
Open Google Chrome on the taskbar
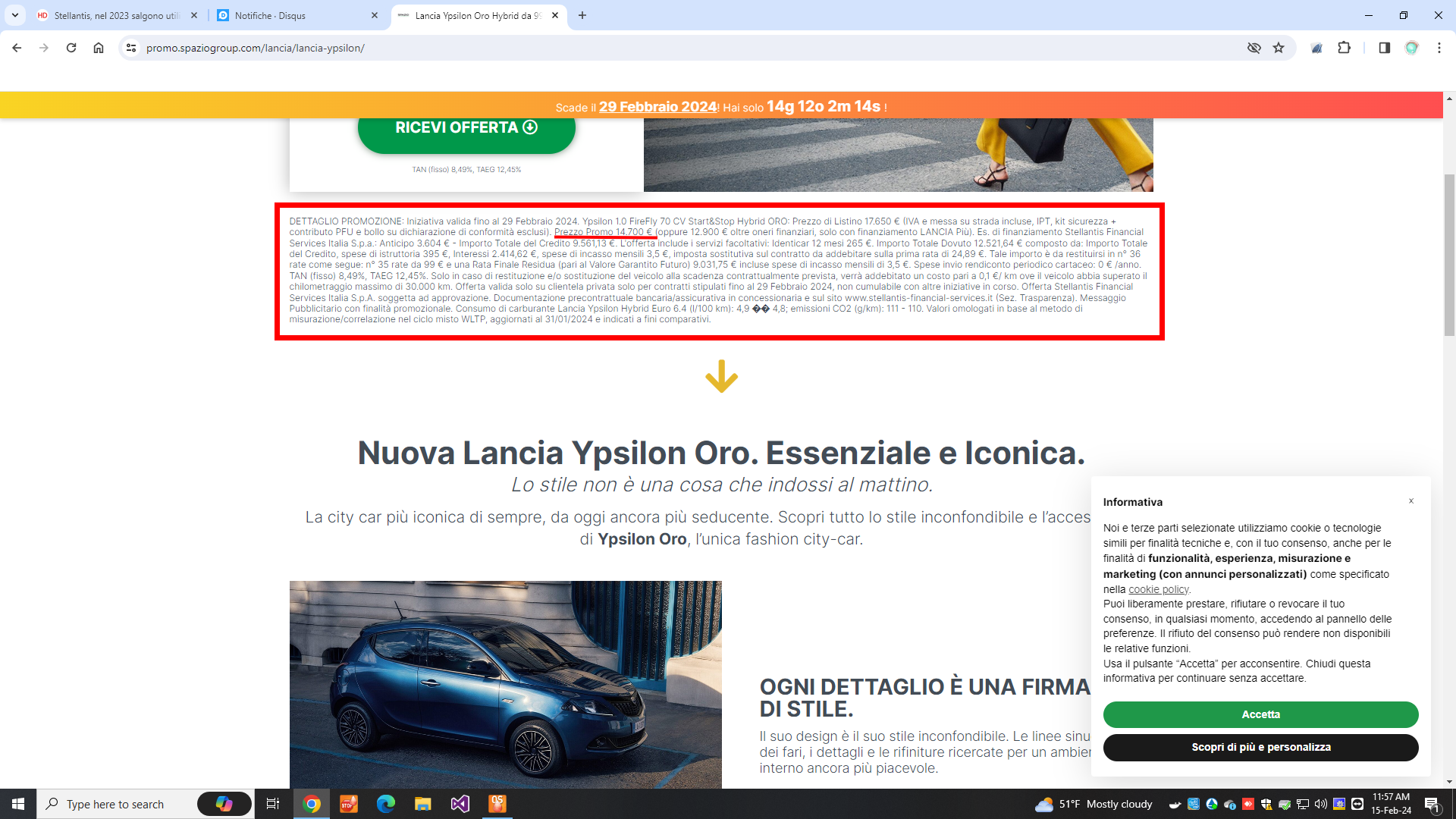coord(312,804)
